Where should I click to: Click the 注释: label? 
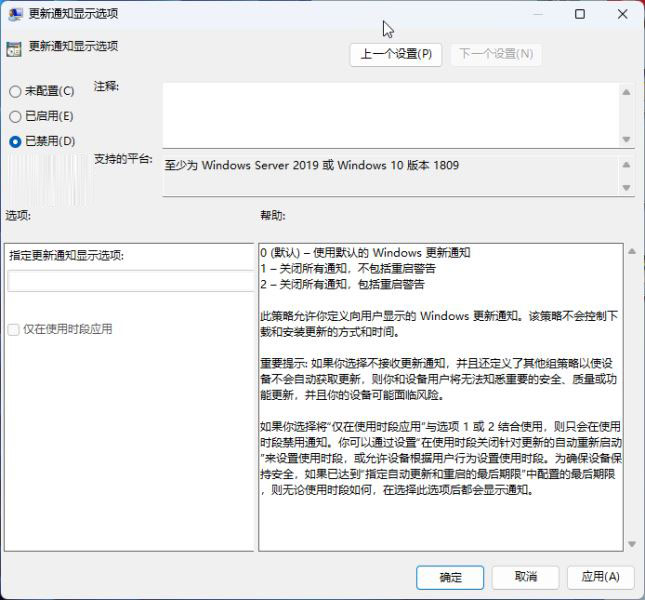pyautogui.click(x=106, y=86)
